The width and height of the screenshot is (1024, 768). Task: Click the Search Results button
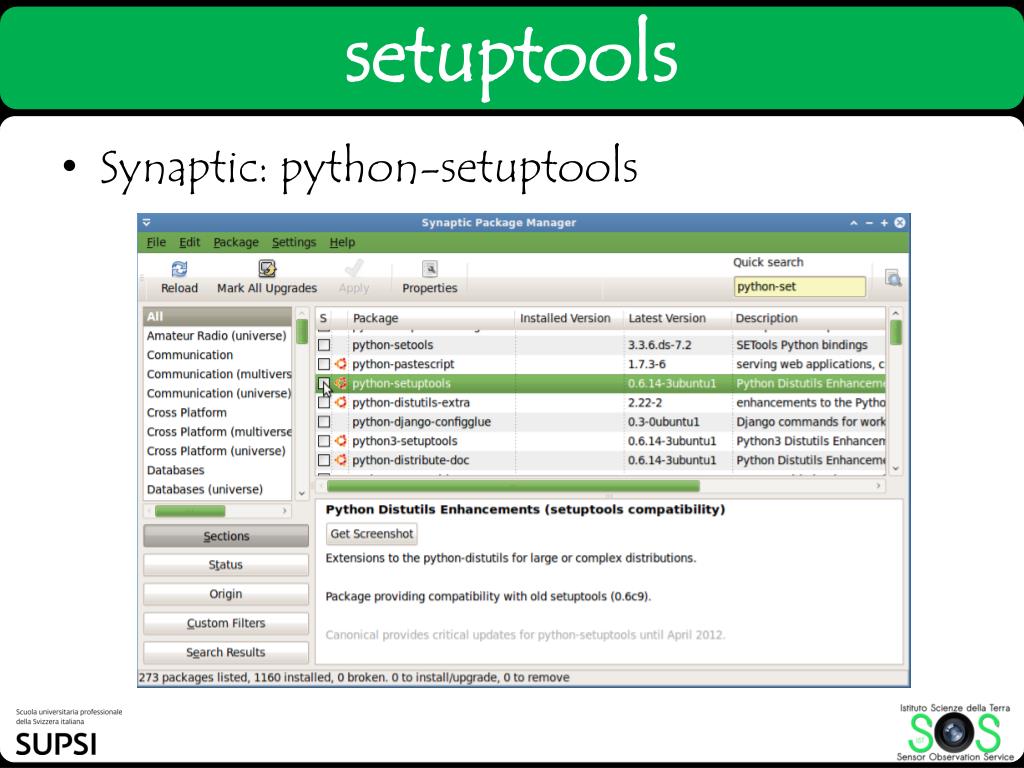(226, 652)
